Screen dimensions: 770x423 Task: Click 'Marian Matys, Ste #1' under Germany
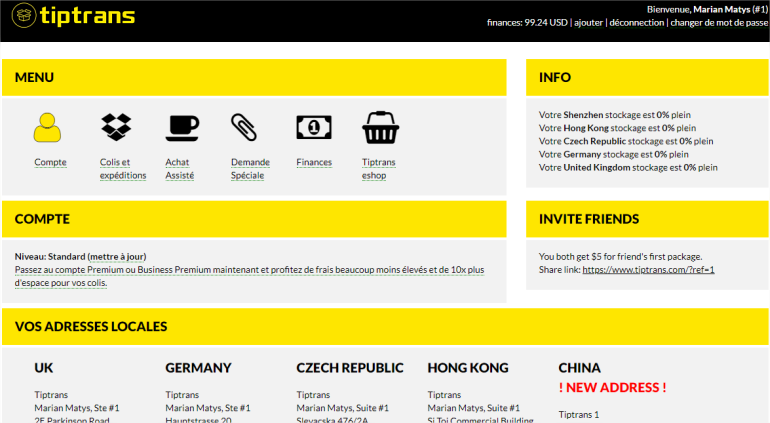(x=208, y=408)
